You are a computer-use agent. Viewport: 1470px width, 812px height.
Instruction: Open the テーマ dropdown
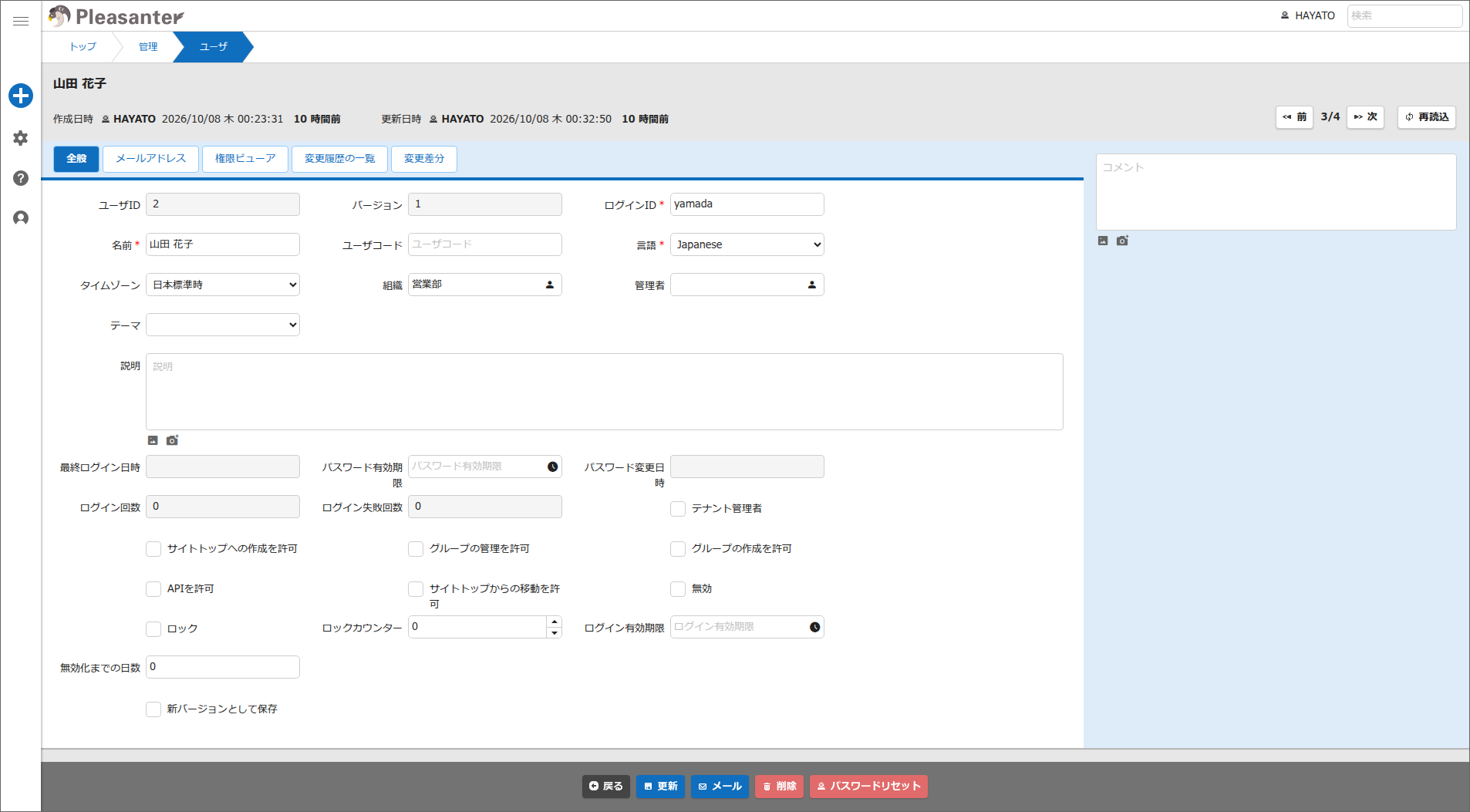tap(223, 325)
